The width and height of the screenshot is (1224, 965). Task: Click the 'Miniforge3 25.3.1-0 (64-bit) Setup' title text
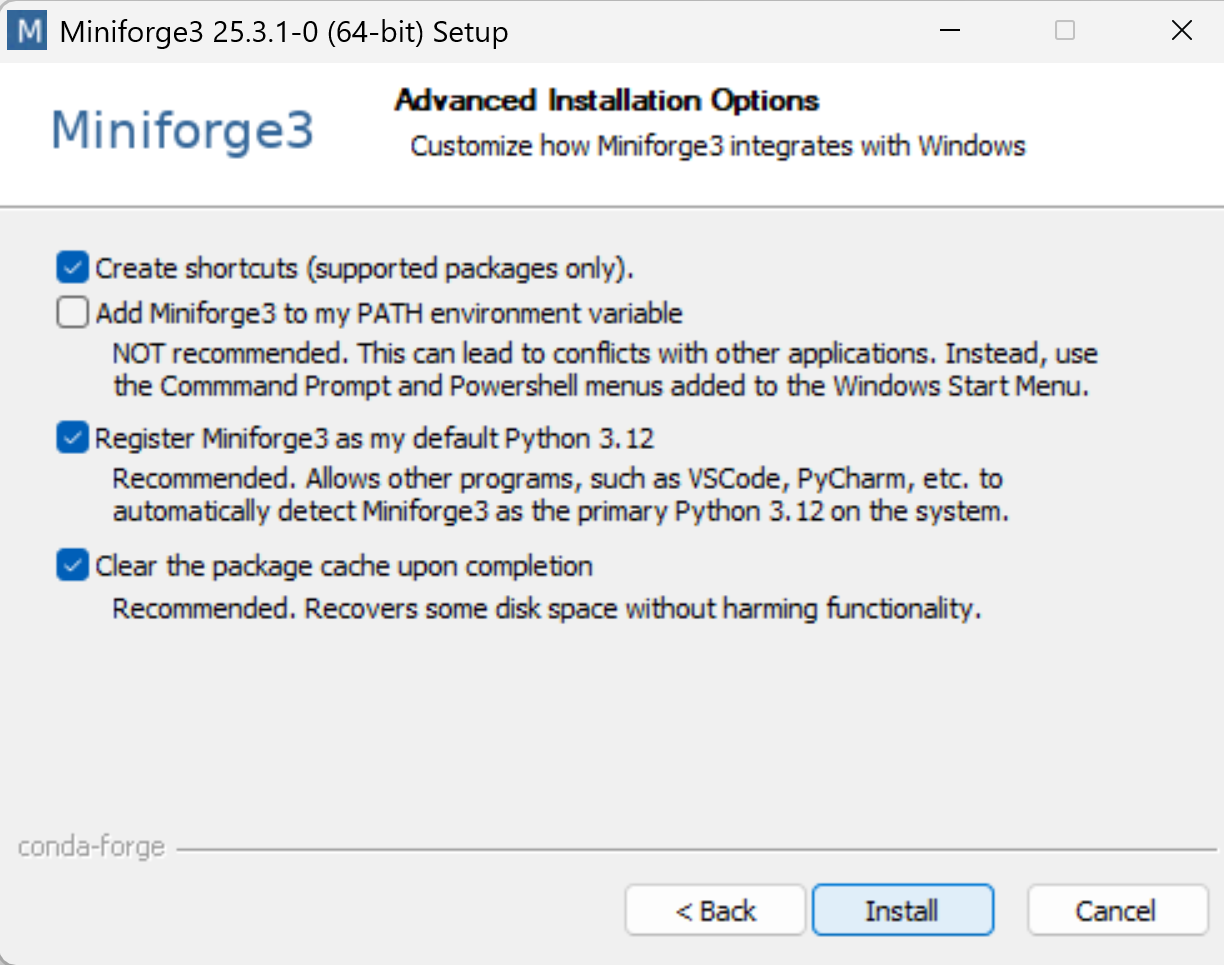pyautogui.click(x=284, y=32)
